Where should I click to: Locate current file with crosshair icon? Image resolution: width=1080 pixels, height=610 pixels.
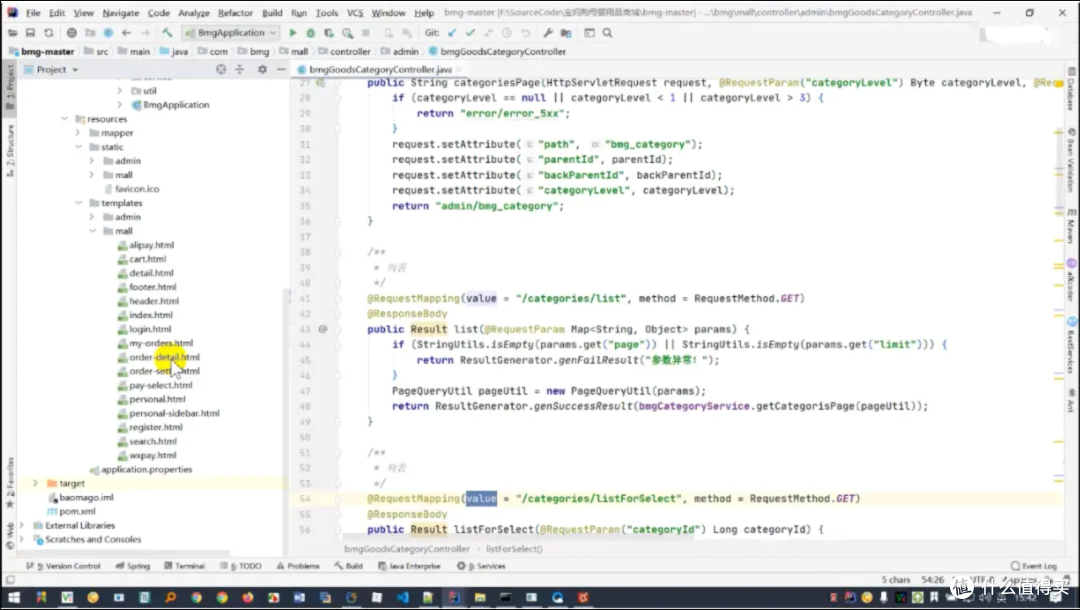click(x=221, y=70)
